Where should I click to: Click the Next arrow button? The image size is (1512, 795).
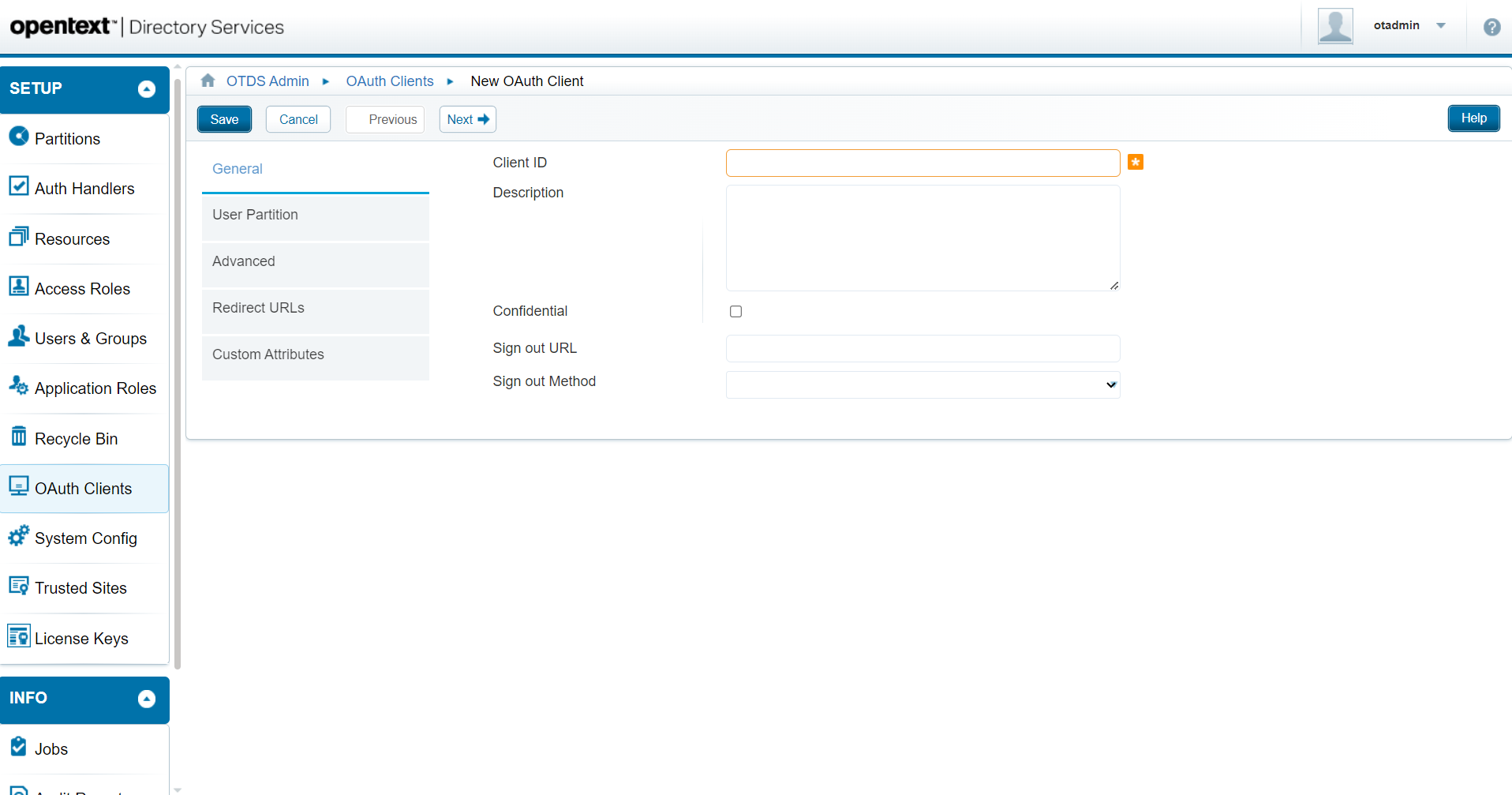point(468,119)
